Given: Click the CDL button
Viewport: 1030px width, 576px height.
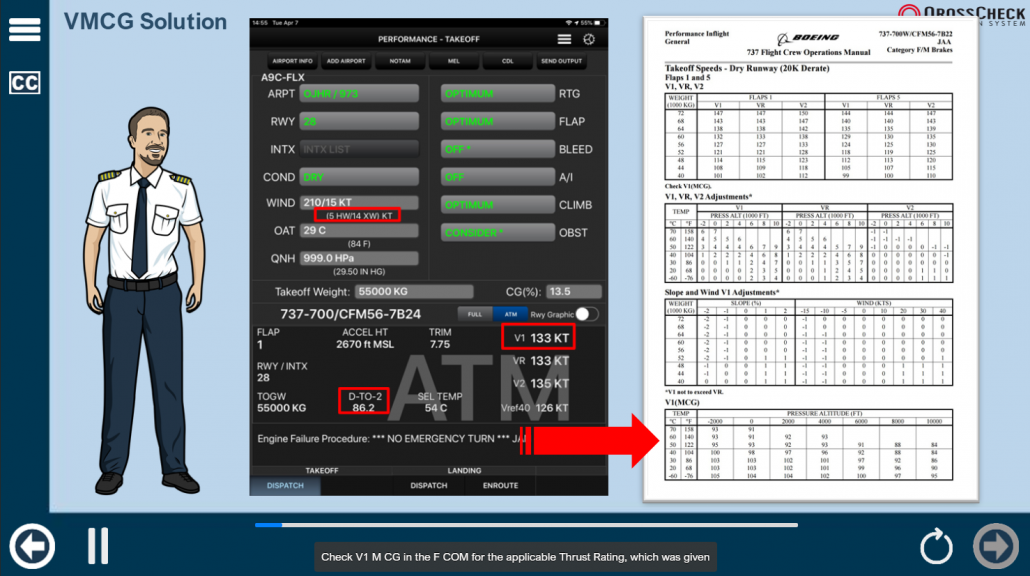Looking at the screenshot, I should pos(508,61).
